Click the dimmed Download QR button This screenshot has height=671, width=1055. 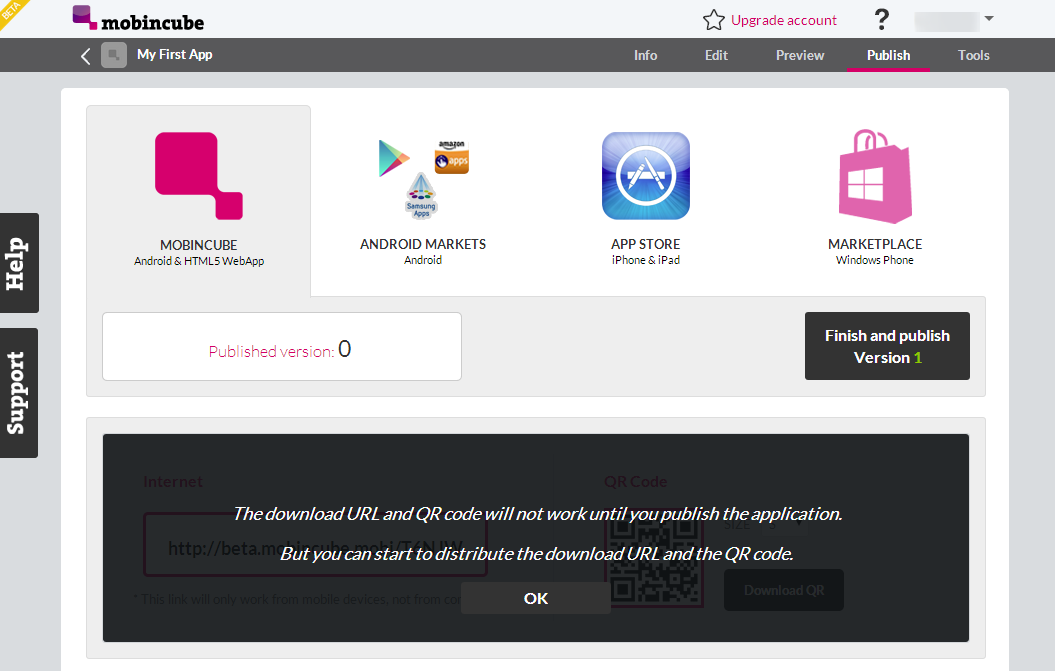tap(784, 590)
